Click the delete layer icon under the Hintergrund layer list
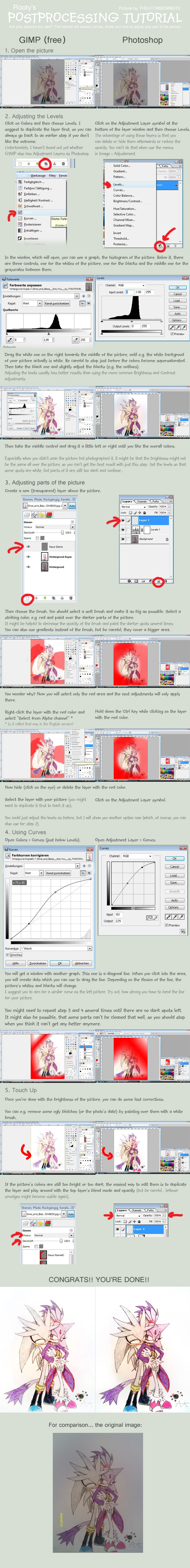 (x=71, y=598)
